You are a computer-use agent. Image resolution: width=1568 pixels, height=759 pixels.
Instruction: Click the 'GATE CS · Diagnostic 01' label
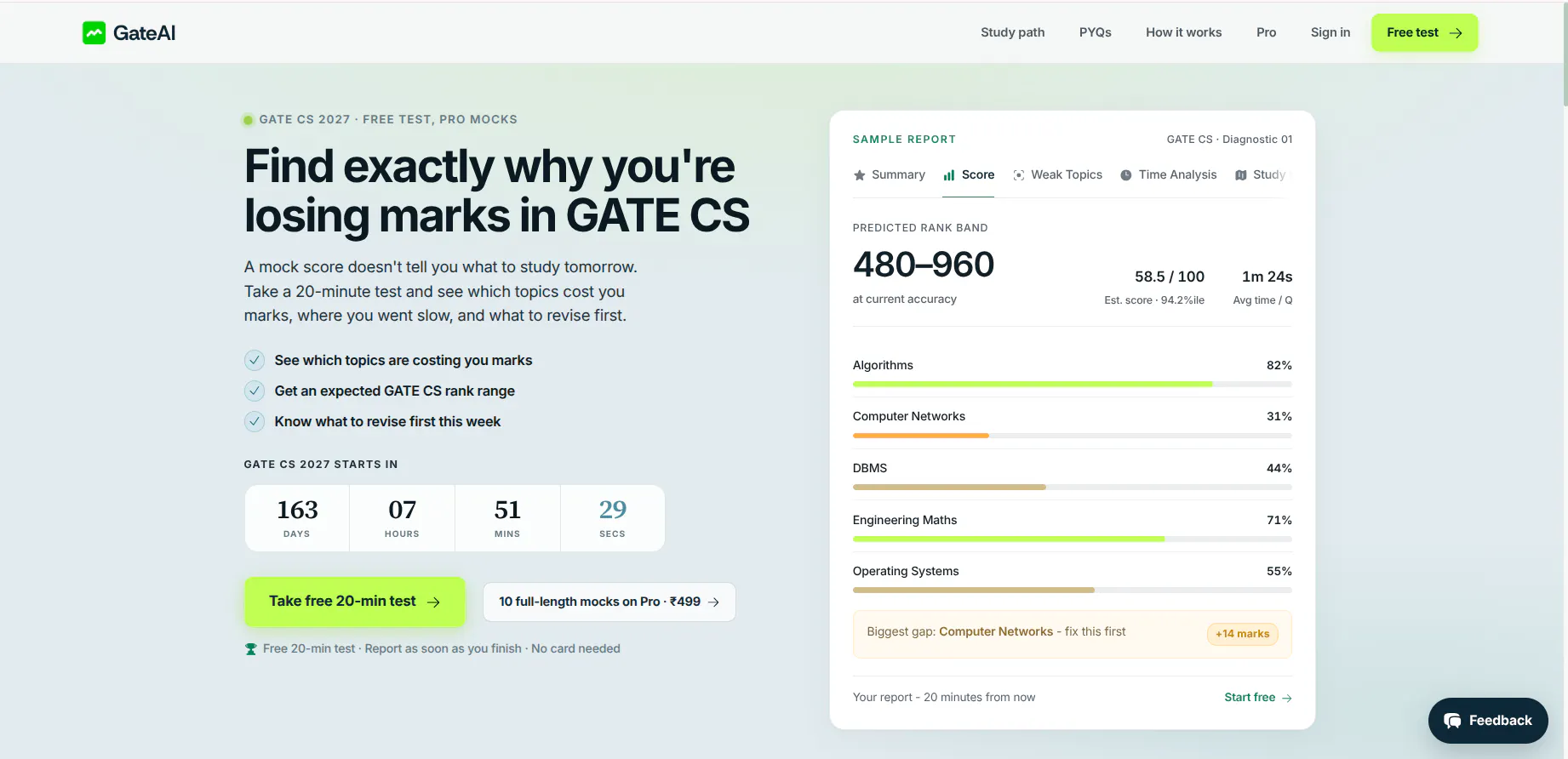(1229, 140)
